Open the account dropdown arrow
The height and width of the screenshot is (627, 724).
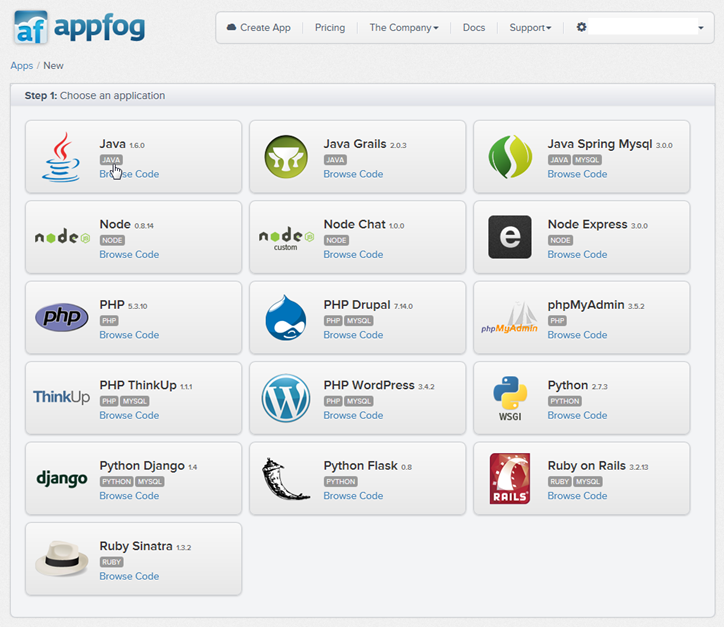[701, 28]
